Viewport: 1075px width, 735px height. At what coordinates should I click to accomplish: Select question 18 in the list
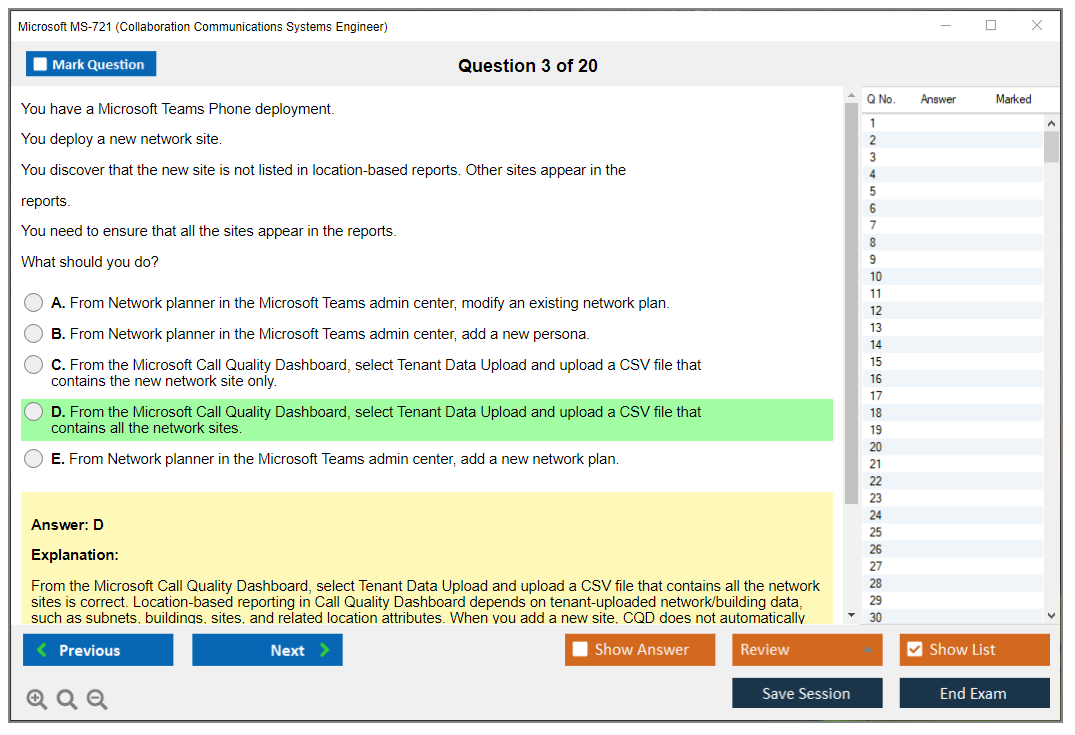(953, 413)
